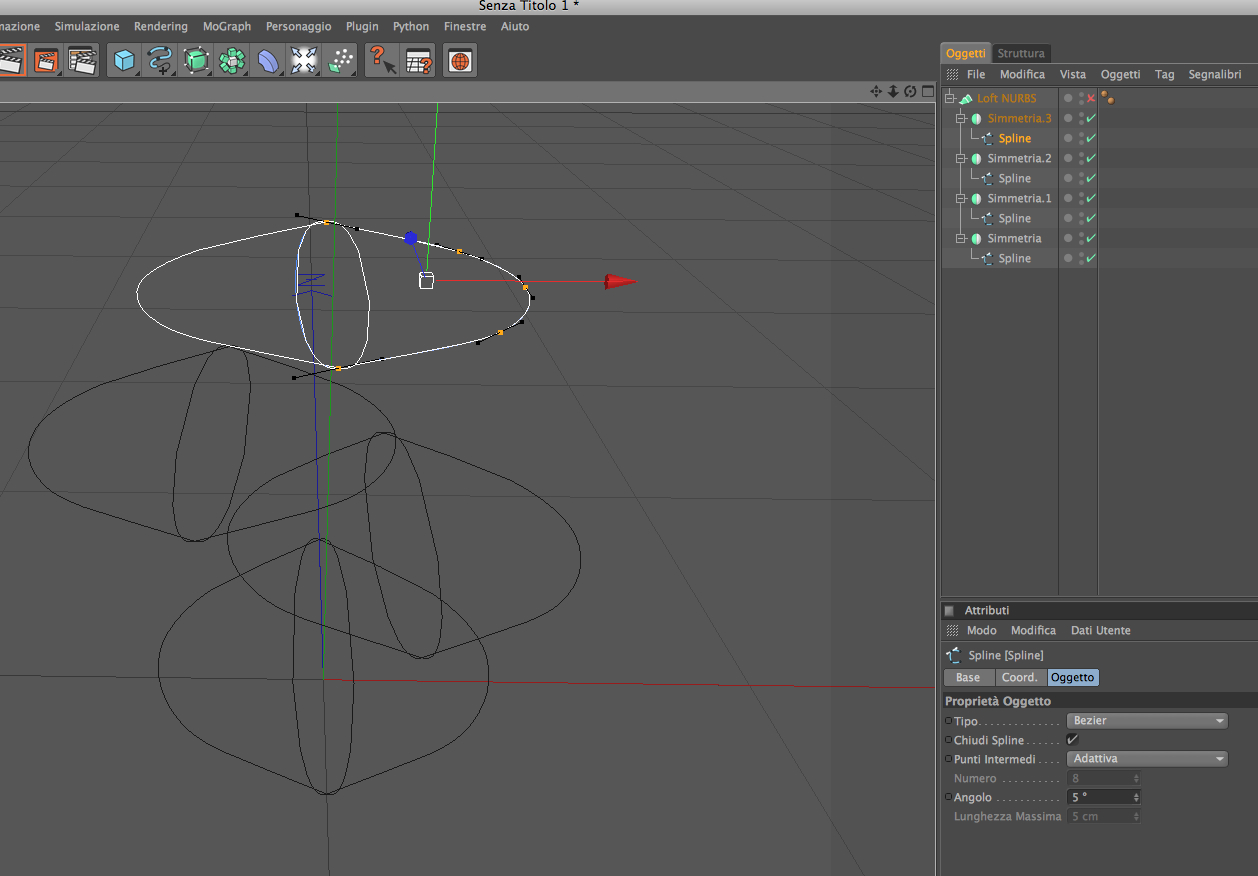The height and width of the screenshot is (876, 1258).
Task: Open the spline drawing tool icon
Action: [160, 61]
